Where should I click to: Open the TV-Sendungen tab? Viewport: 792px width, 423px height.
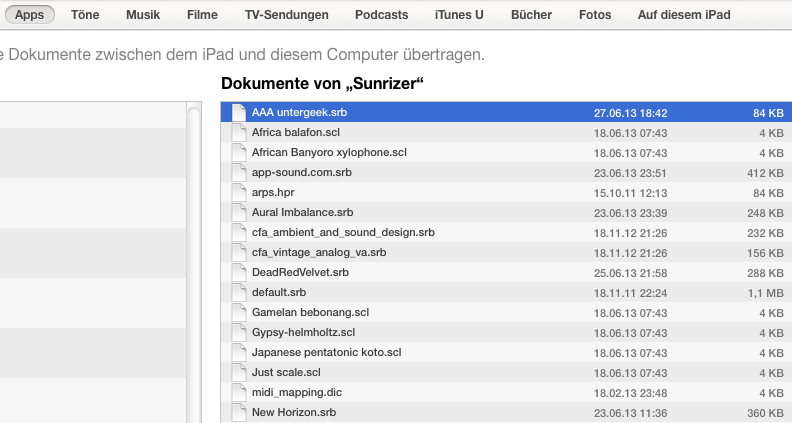(286, 15)
